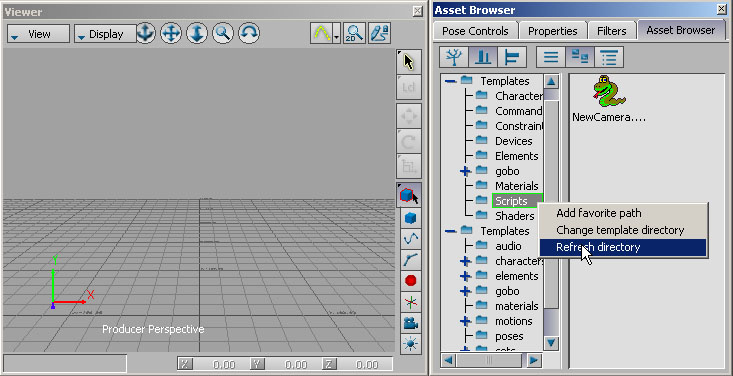Click the tree scroll down arrow
The height and width of the screenshot is (376, 733).
552,343
